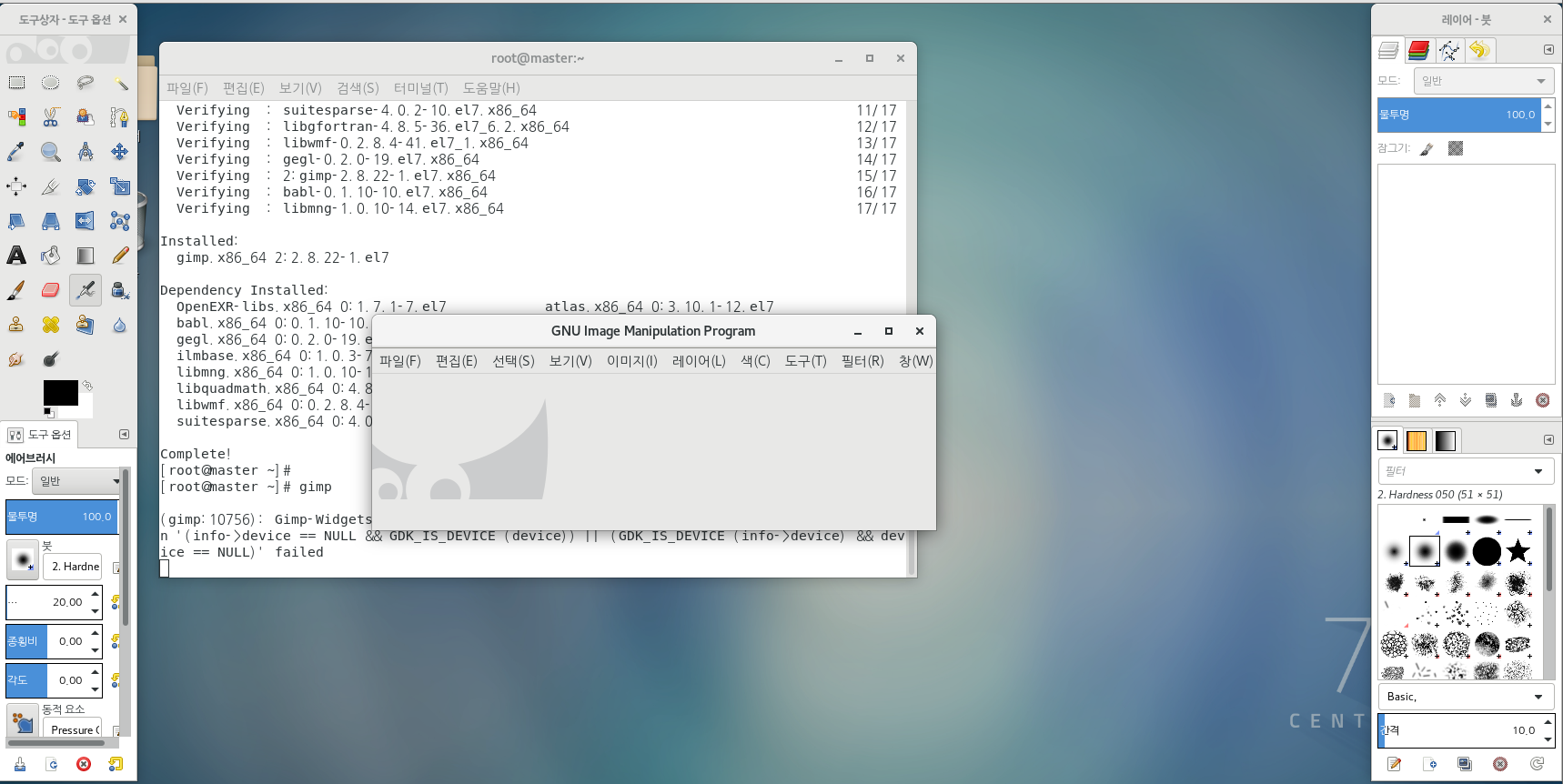Select the Fuzzy Select magic wand tool
This screenshot has width=1563, height=784.
[120, 83]
